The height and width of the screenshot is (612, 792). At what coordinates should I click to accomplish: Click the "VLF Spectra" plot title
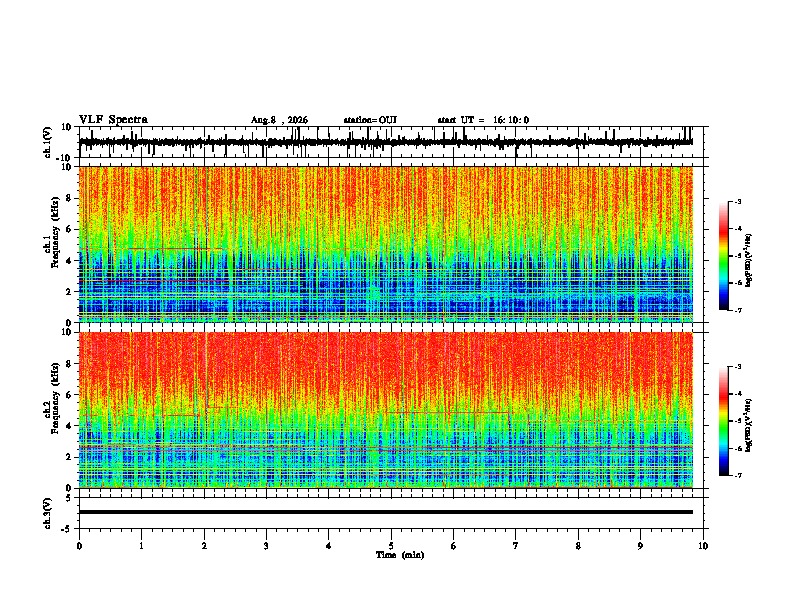tap(113, 120)
